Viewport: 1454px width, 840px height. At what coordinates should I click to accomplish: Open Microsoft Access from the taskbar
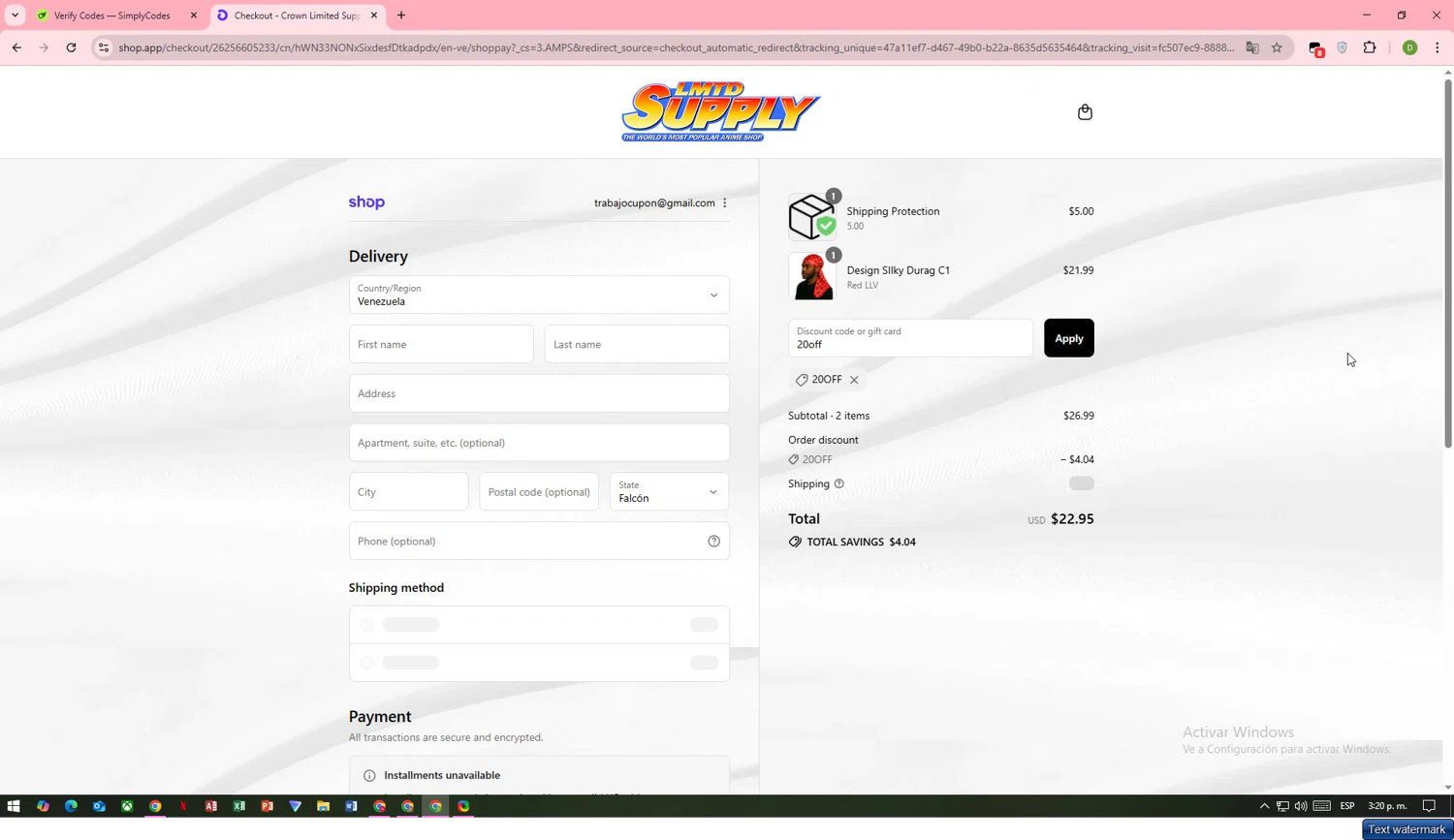tap(211, 806)
